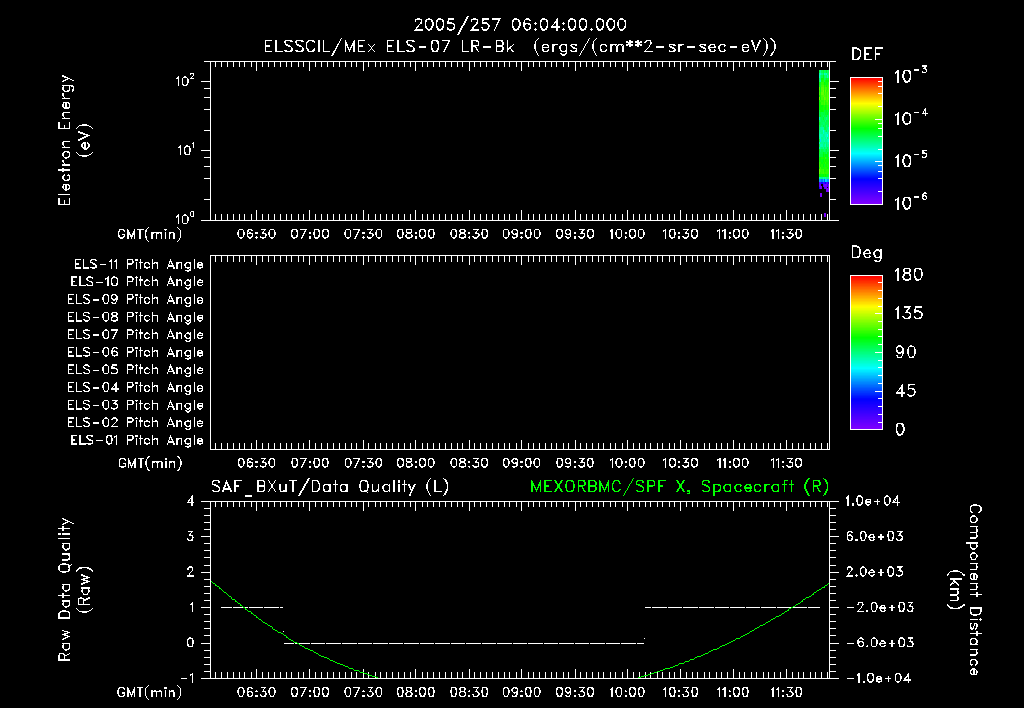Click the 09:00 tick under the pitch angle panel

click(x=521, y=464)
